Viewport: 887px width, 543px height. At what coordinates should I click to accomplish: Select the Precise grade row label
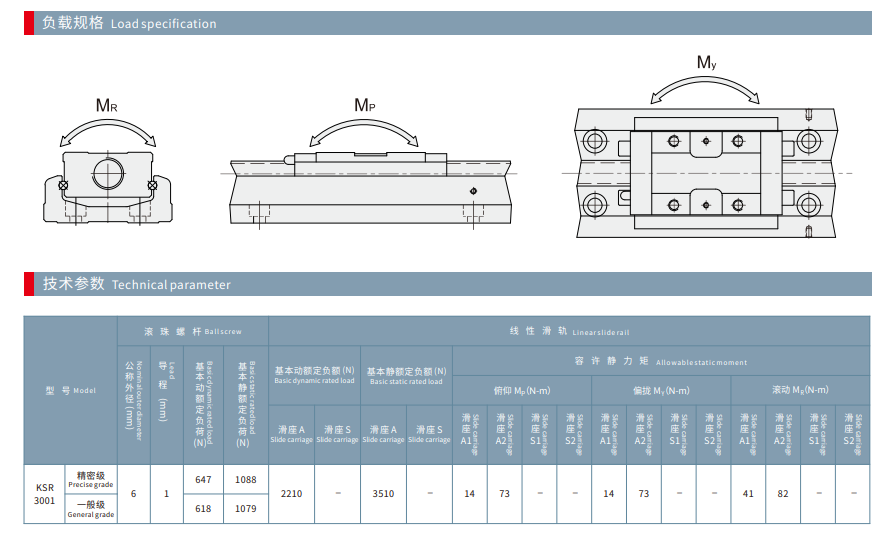pyautogui.click(x=91, y=479)
